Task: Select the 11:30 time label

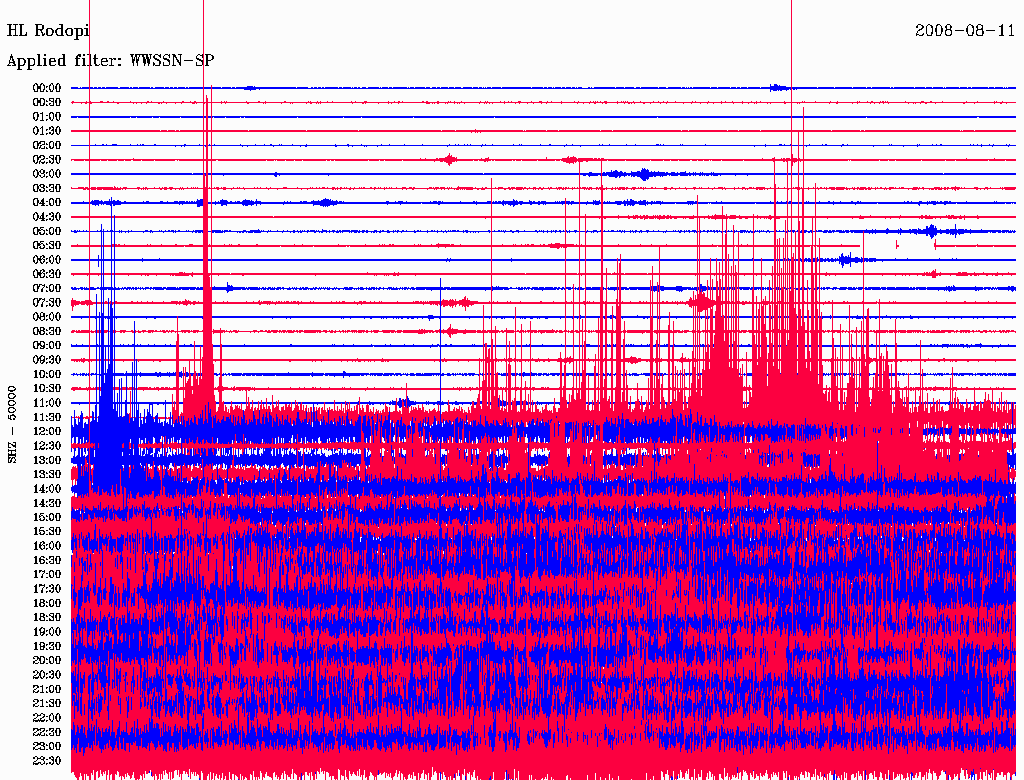Action: 47,417
